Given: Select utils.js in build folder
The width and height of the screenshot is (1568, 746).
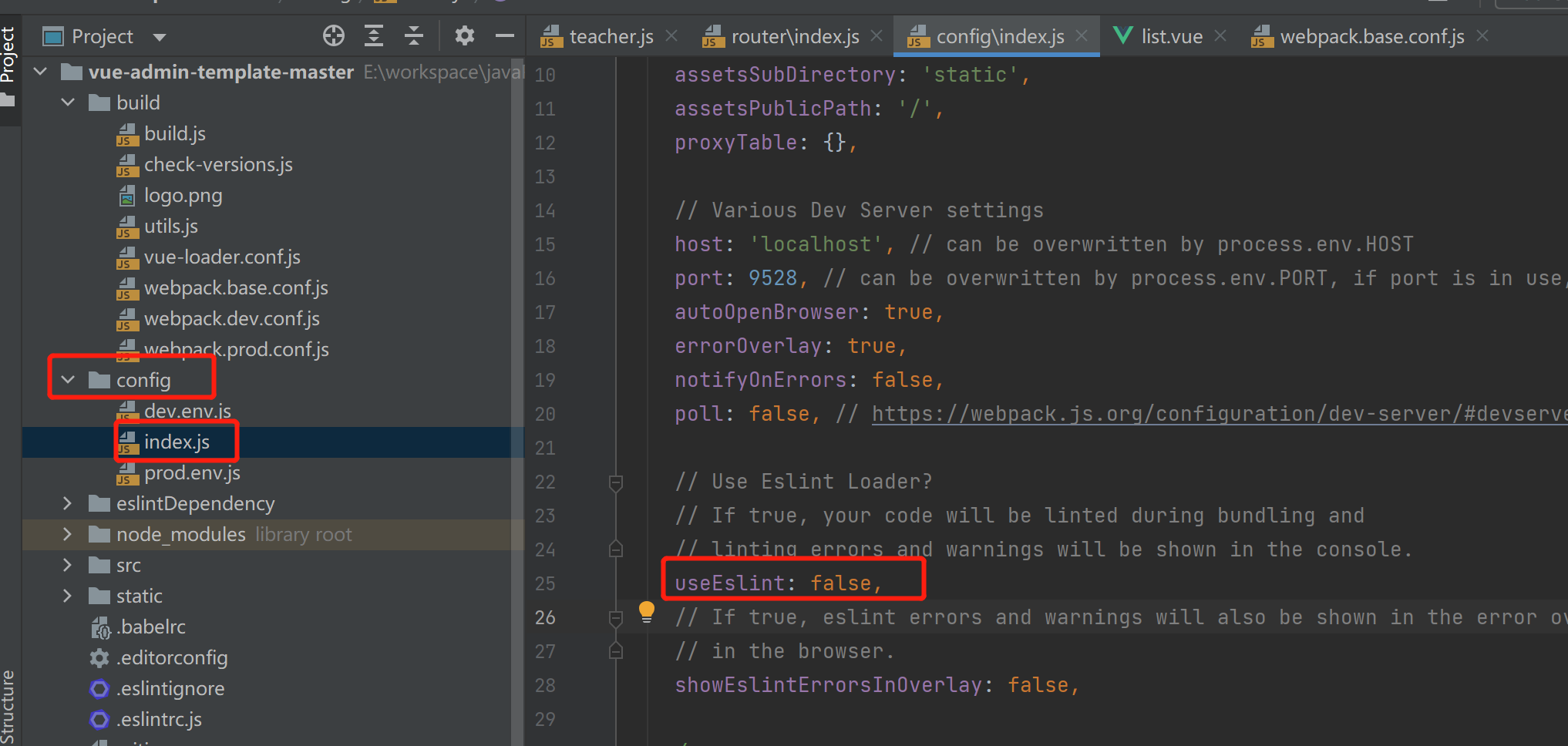Looking at the screenshot, I should click(x=170, y=226).
